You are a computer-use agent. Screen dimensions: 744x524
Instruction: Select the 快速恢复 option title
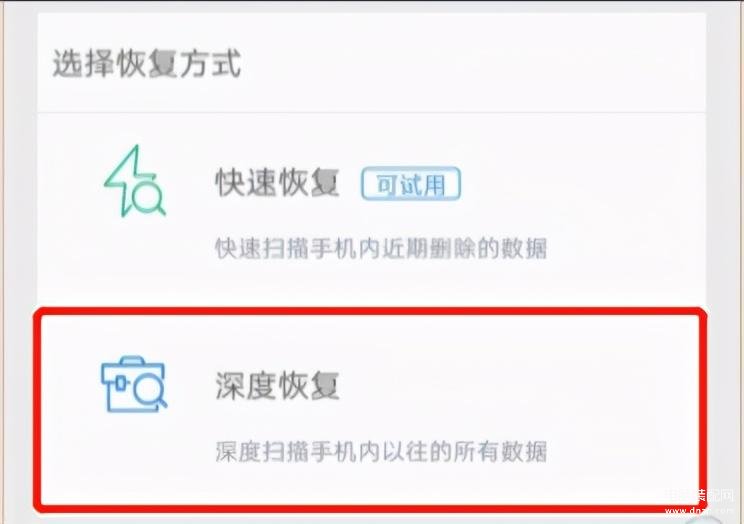click(278, 183)
